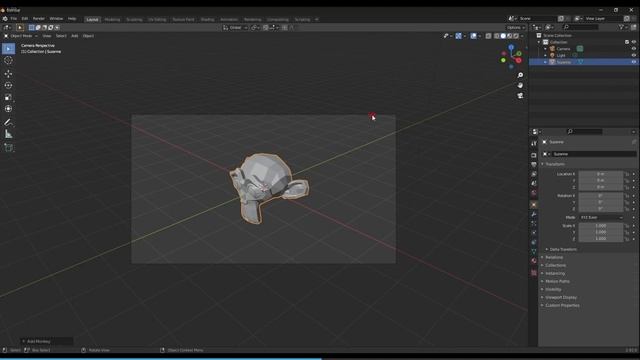Open the File menu
Viewport: 640px width, 360px height.
(x=13, y=19)
